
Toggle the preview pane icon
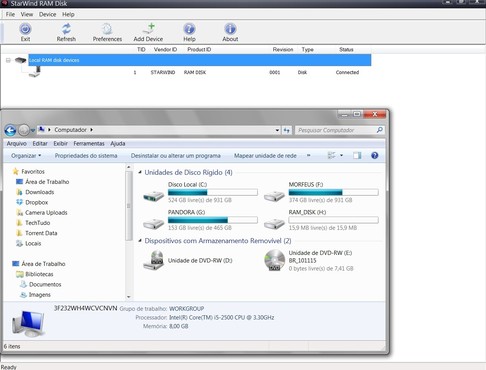point(357,155)
